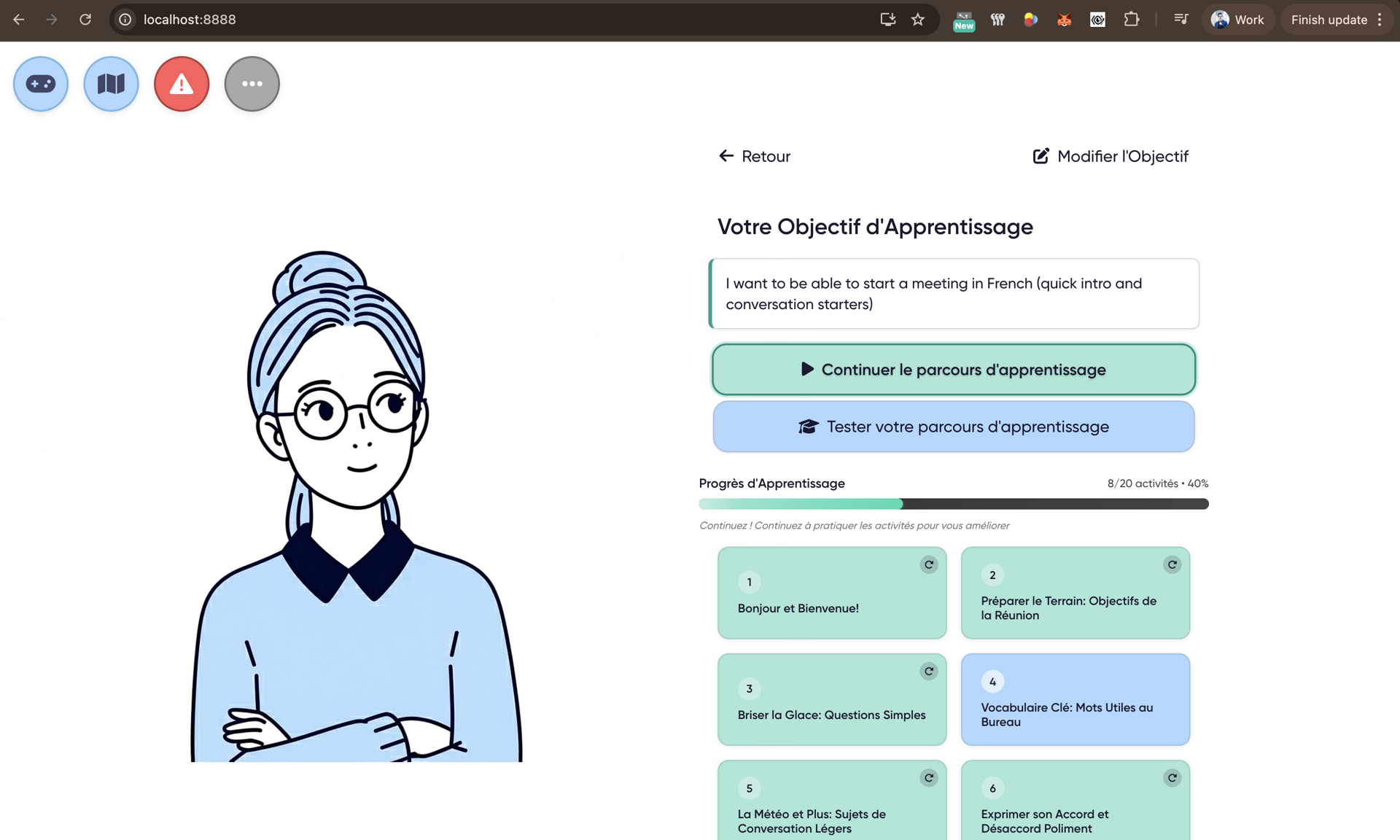Open the browser Extensions puzzle icon
This screenshot has width=1400, height=840.
click(x=1131, y=20)
